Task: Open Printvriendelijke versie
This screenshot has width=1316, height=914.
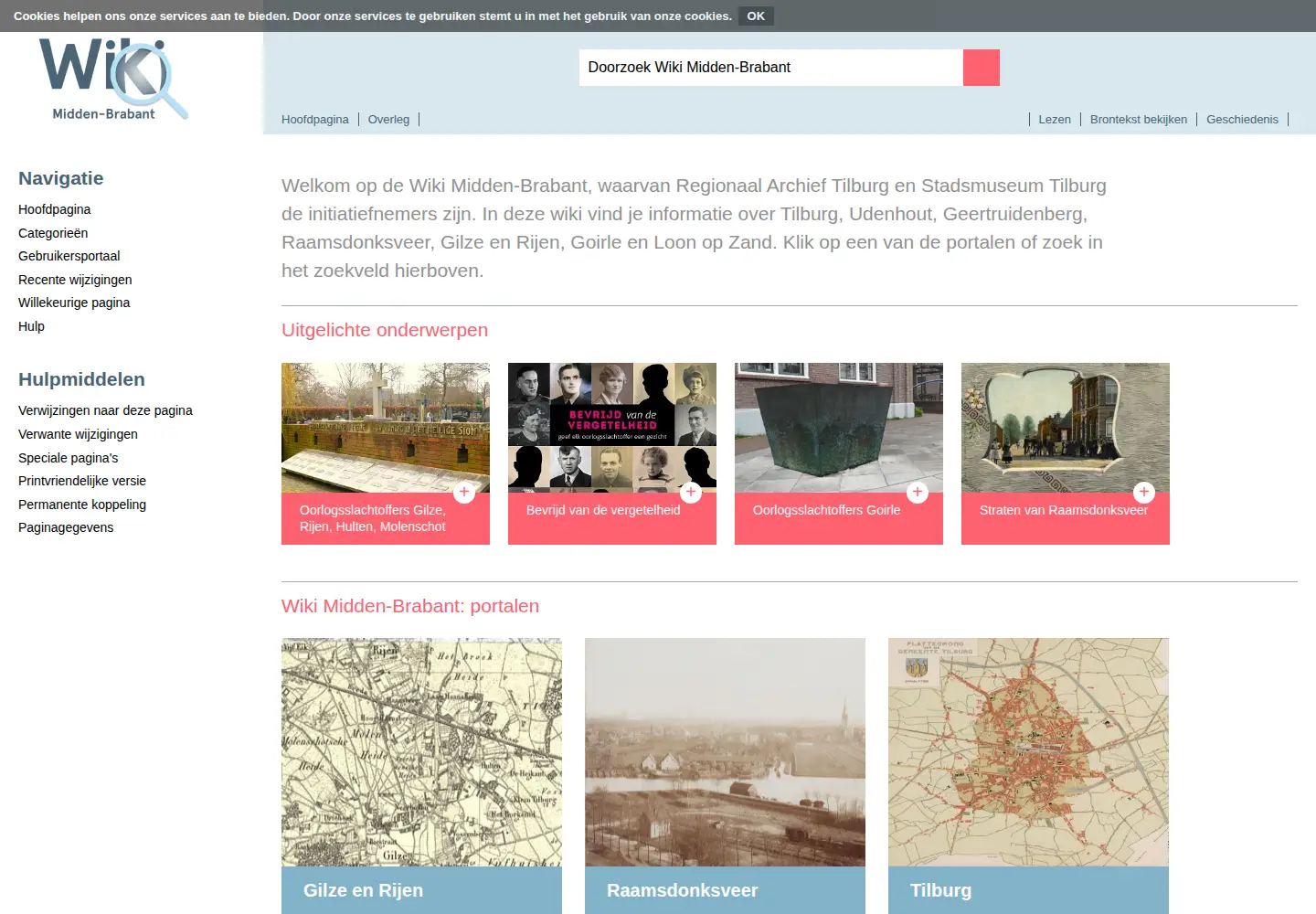Action: coord(82,481)
